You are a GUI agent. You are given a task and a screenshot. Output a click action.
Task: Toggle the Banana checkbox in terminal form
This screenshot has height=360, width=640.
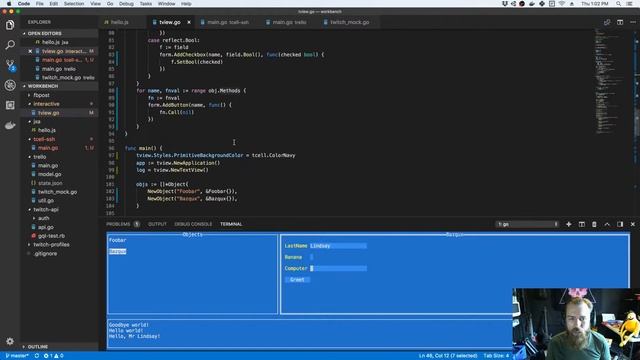coord(311,257)
